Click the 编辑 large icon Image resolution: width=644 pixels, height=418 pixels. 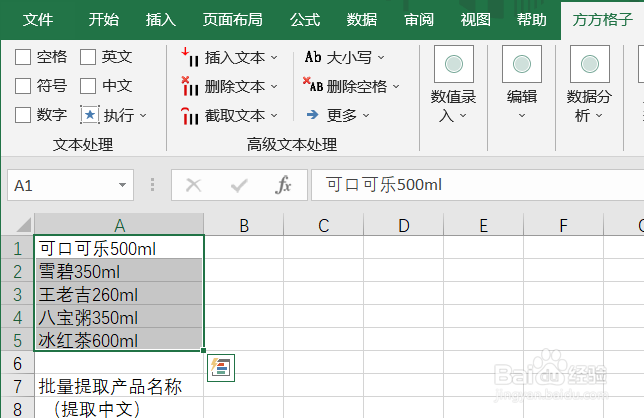point(522,64)
